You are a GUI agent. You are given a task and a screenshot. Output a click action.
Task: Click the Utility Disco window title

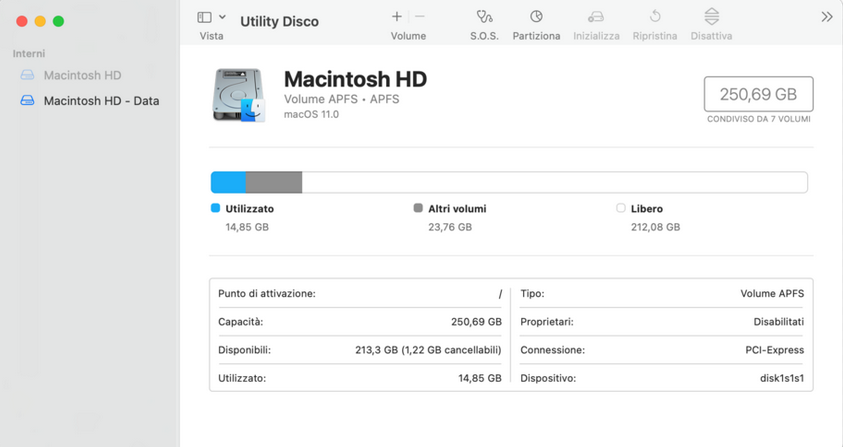[280, 22]
